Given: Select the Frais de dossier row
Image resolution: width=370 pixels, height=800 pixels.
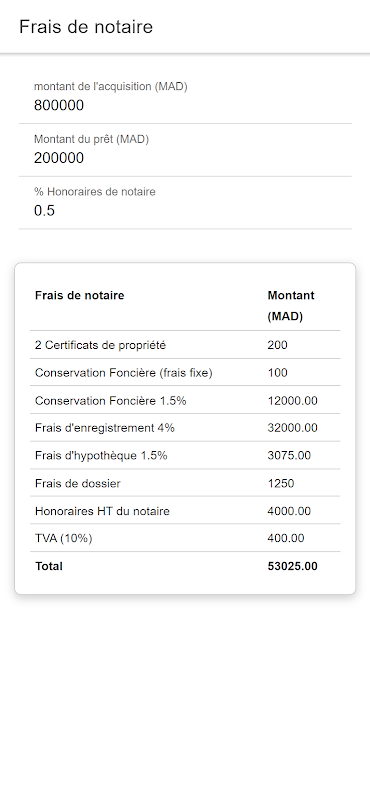Looking at the screenshot, I should (185, 483).
